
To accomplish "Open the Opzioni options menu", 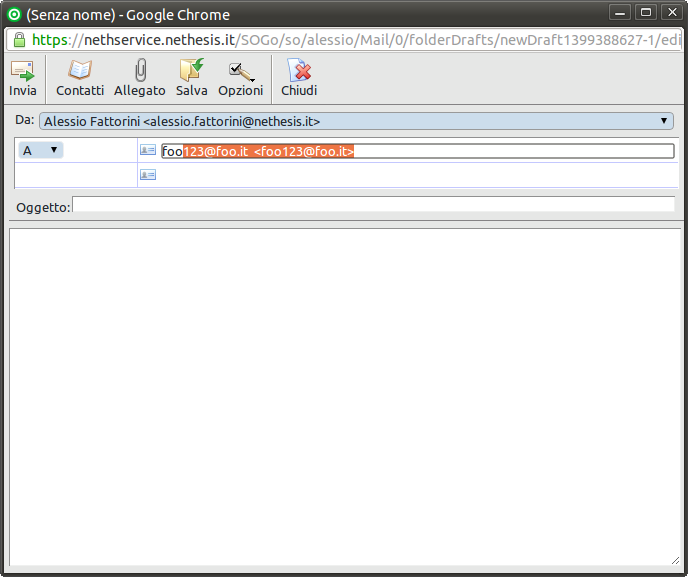I will pyautogui.click(x=240, y=72).
